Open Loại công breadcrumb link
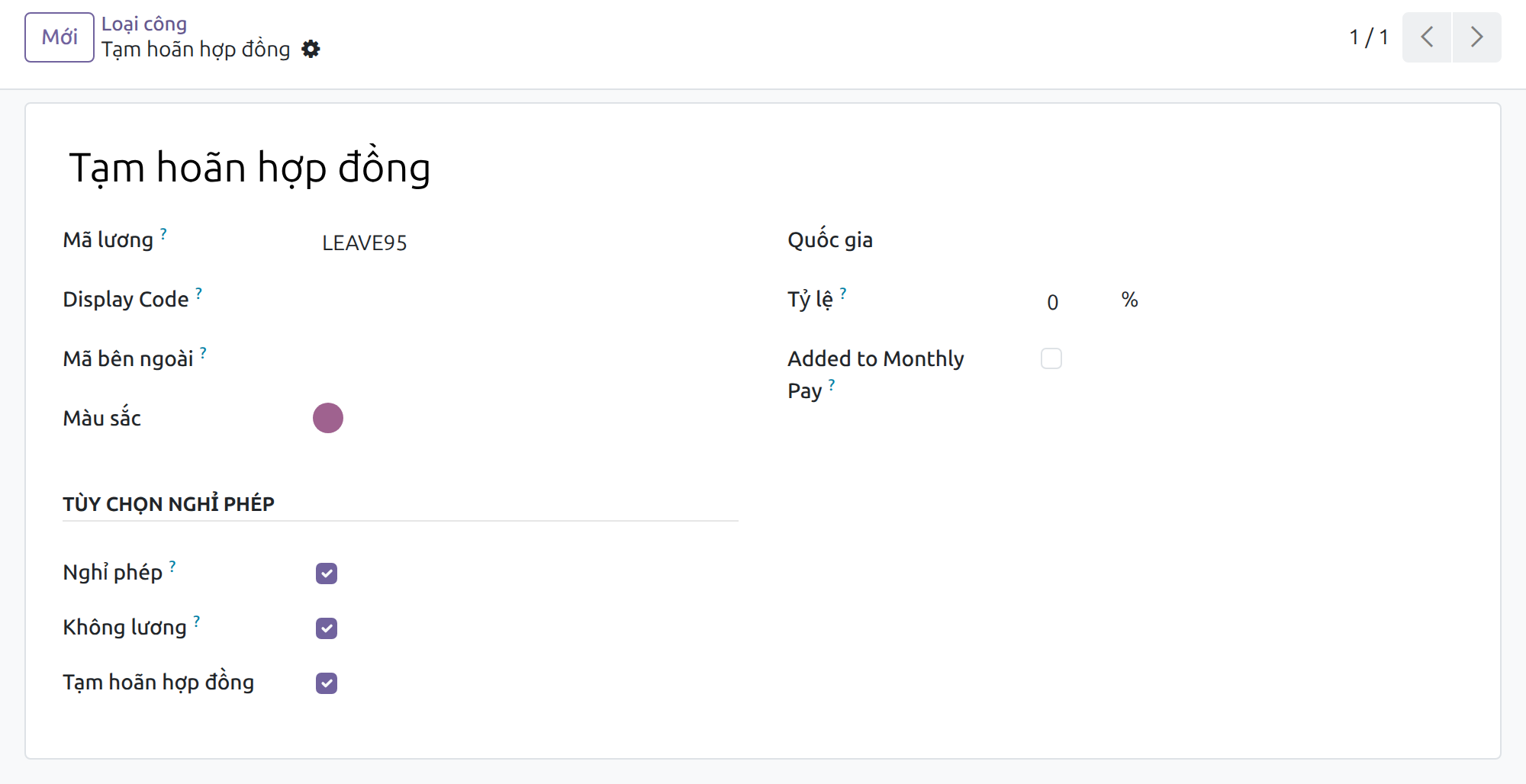The image size is (1526, 784). [x=144, y=24]
